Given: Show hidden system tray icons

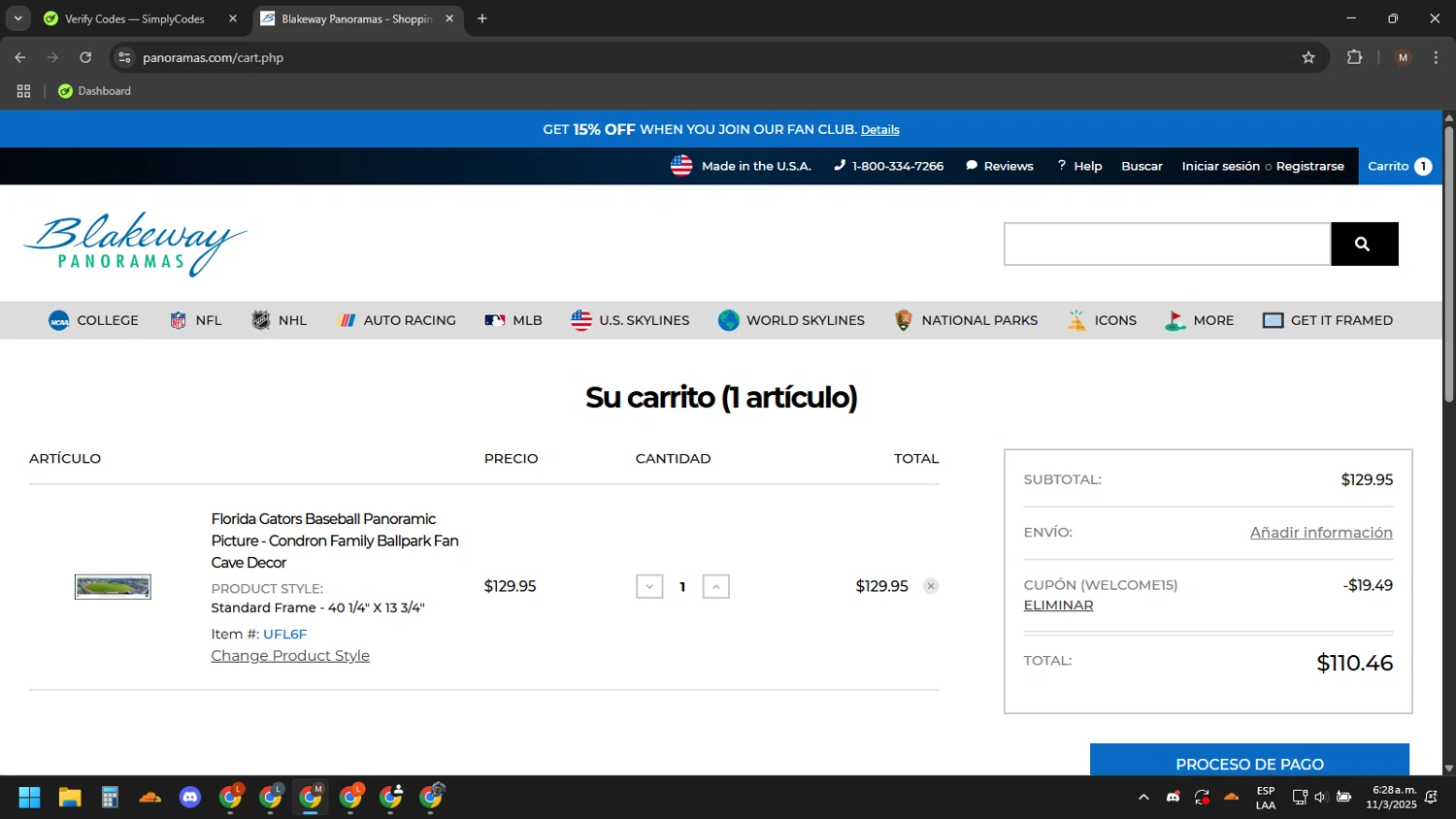Looking at the screenshot, I should 1143,798.
